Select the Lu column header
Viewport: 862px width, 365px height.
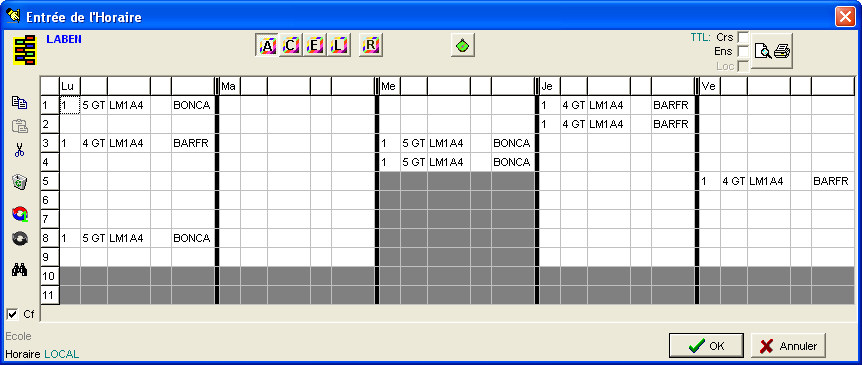(70, 86)
